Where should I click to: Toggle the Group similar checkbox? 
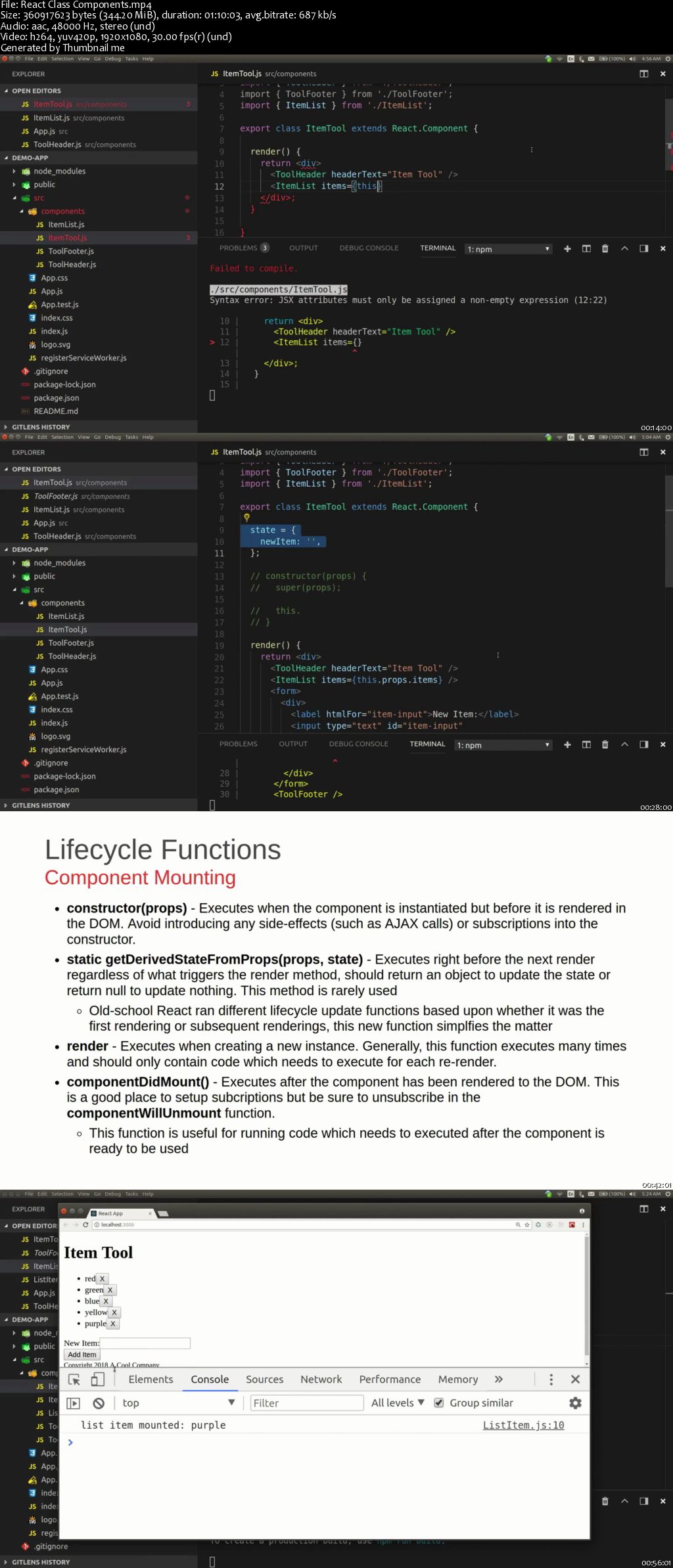click(x=439, y=1403)
